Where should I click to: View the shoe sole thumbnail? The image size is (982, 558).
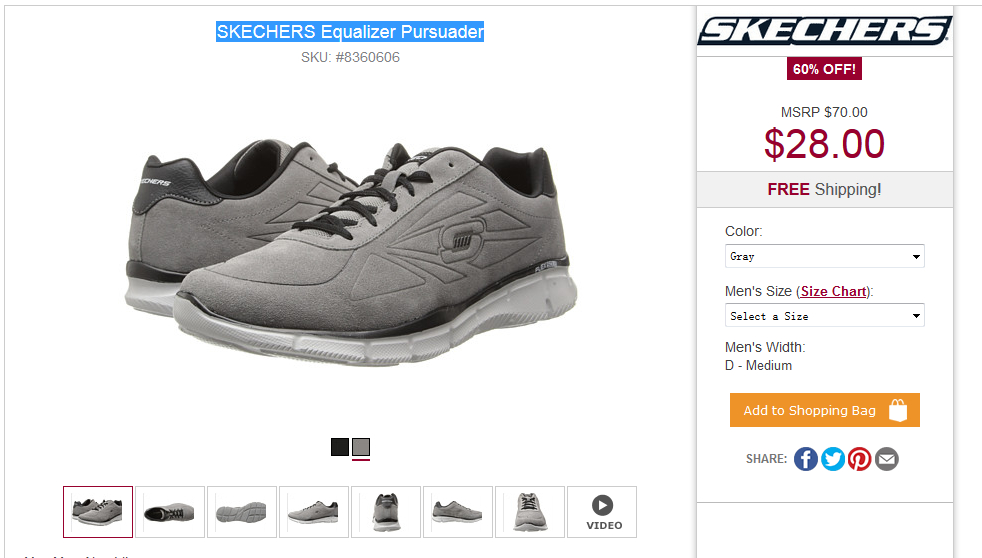point(242,512)
